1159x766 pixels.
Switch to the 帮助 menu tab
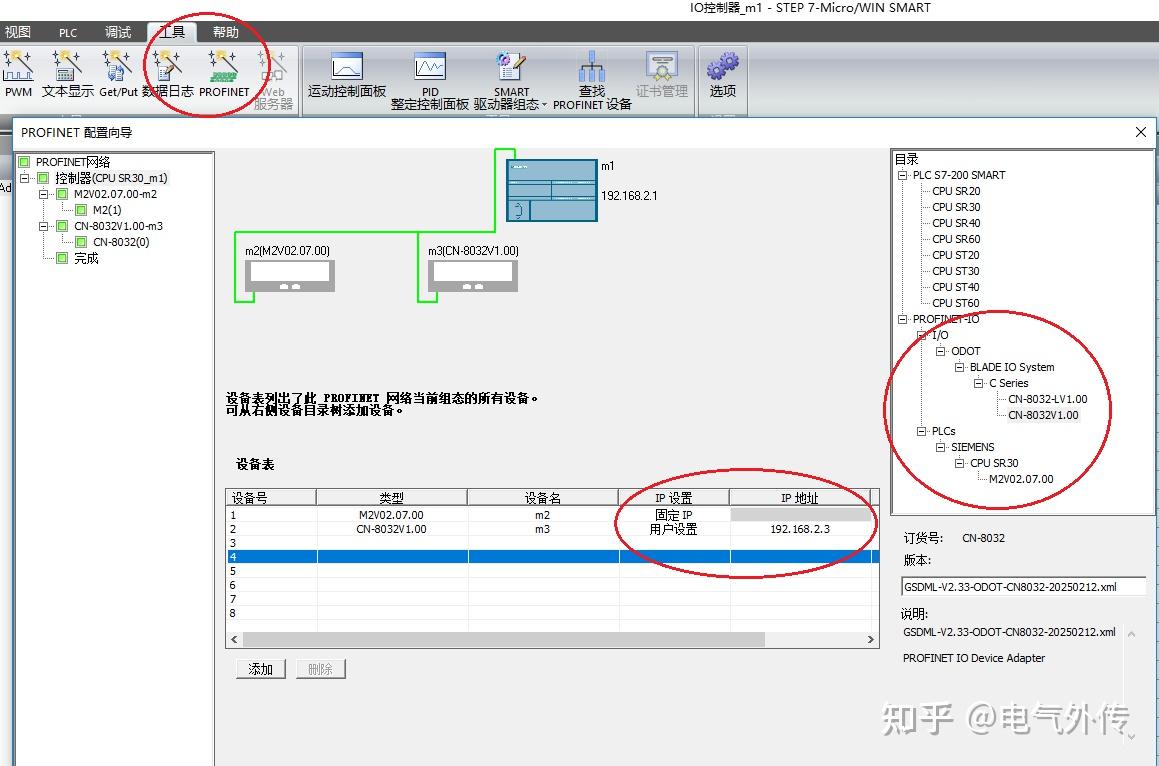click(225, 31)
